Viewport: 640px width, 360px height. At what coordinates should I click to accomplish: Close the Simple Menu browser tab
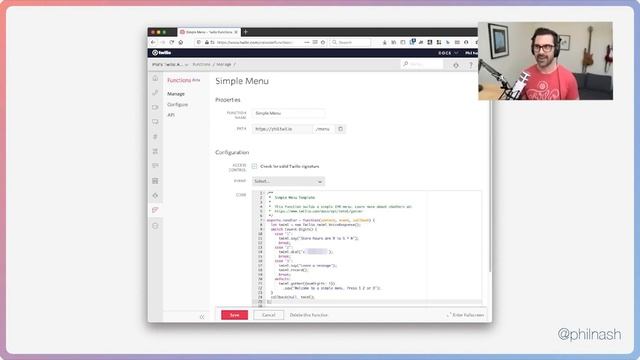[x=236, y=32]
